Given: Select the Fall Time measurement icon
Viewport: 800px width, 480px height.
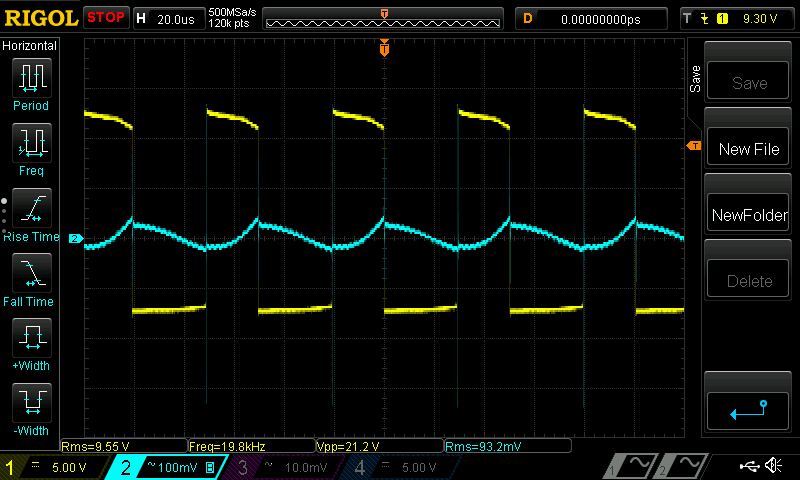Looking at the screenshot, I should pyautogui.click(x=32, y=273).
